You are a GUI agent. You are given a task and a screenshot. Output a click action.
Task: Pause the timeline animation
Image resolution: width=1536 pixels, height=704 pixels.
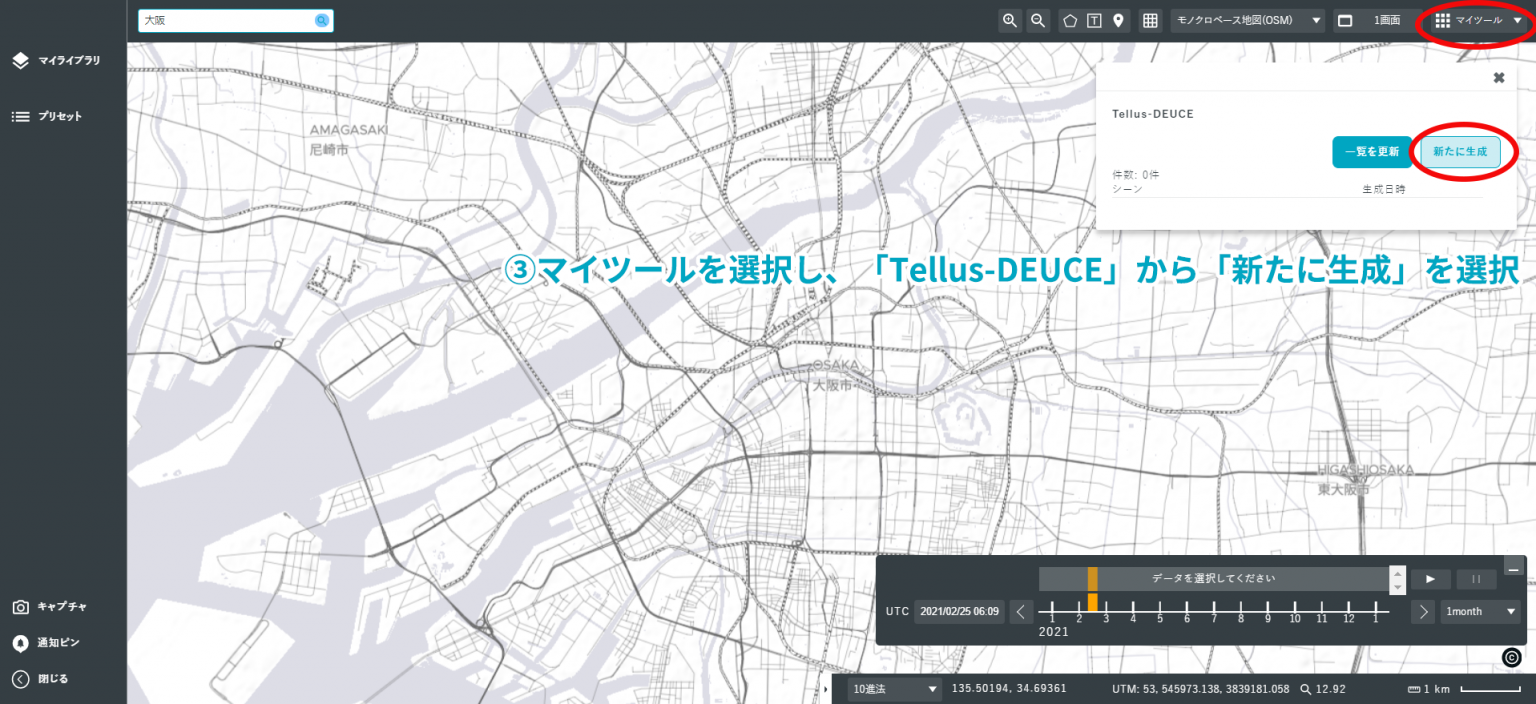click(x=1476, y=579)
